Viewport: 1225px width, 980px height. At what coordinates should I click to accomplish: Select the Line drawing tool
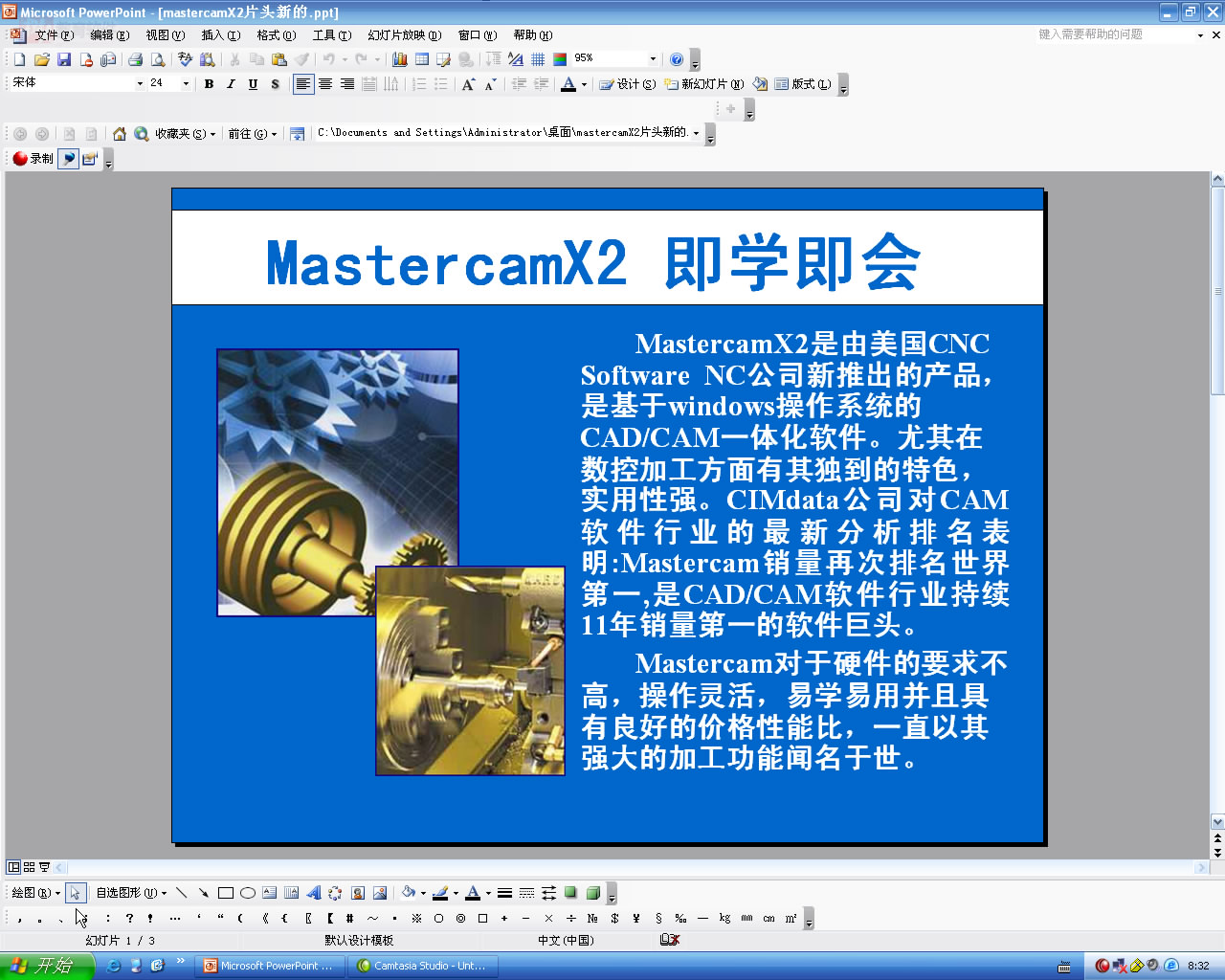coord(181,893)
